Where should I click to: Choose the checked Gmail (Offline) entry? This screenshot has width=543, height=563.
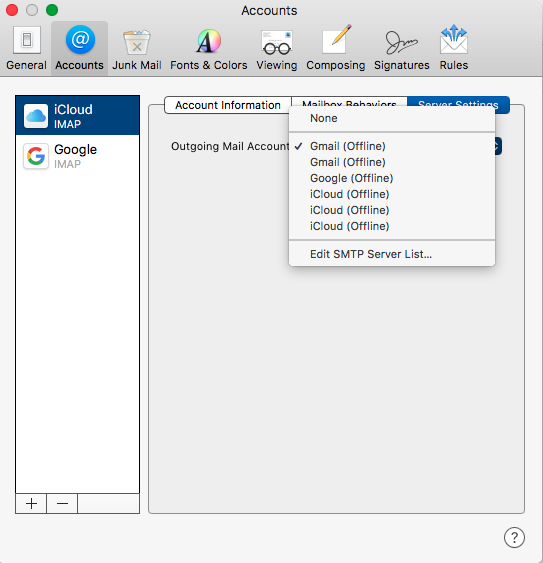(392, 146)
